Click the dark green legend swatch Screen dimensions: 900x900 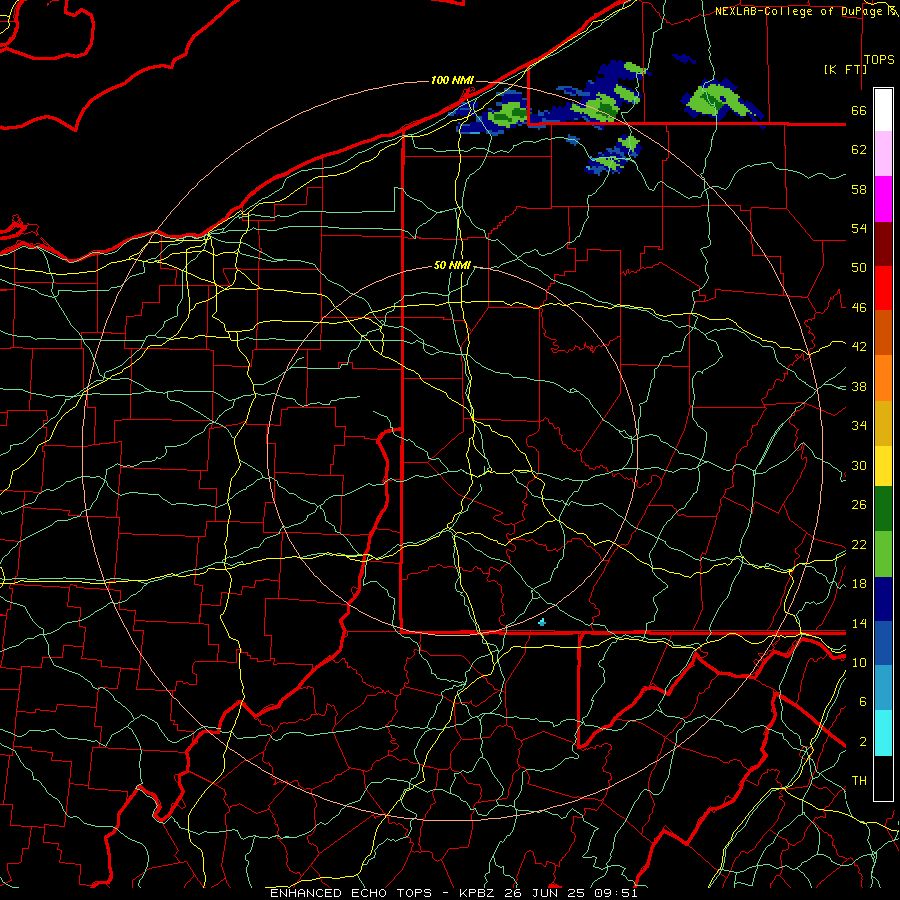coord(883,509)
